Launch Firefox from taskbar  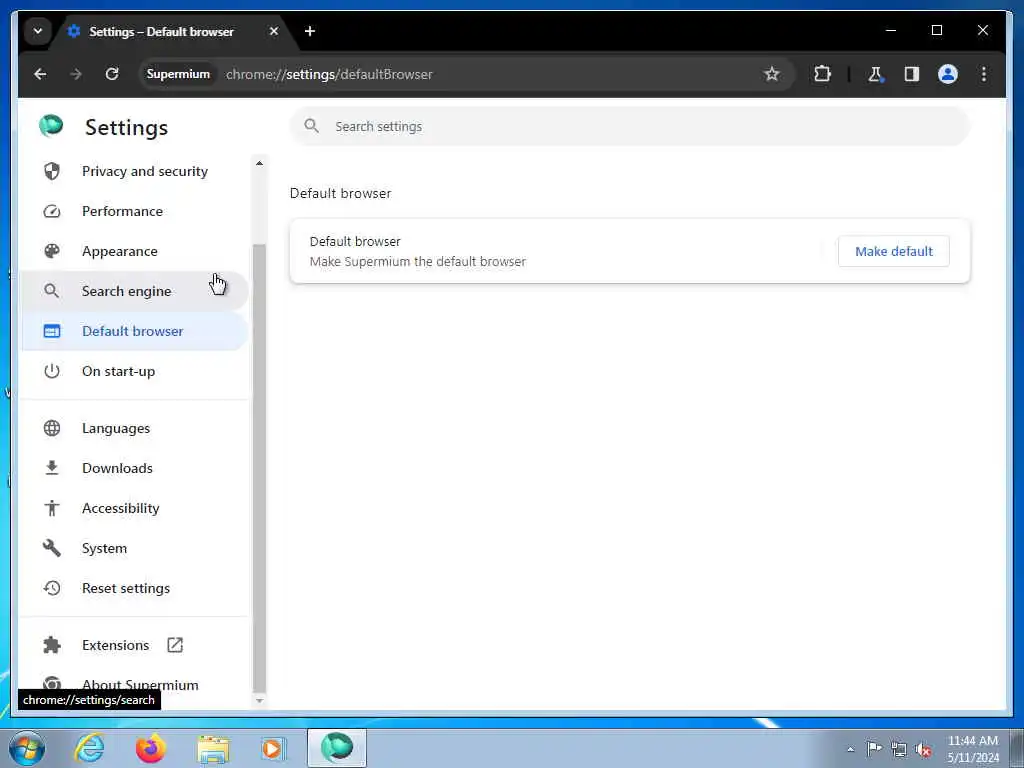click(151, 748)
